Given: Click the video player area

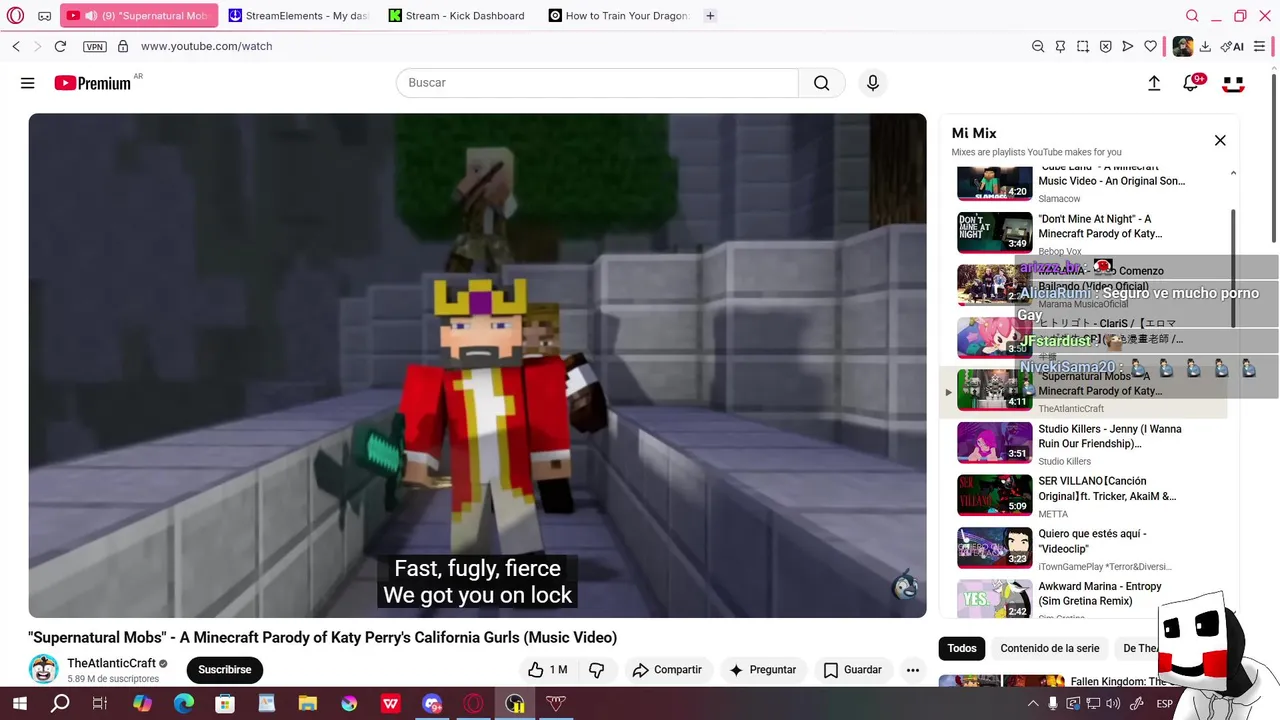Looking at the screenshot, I should tap(477, 365).
